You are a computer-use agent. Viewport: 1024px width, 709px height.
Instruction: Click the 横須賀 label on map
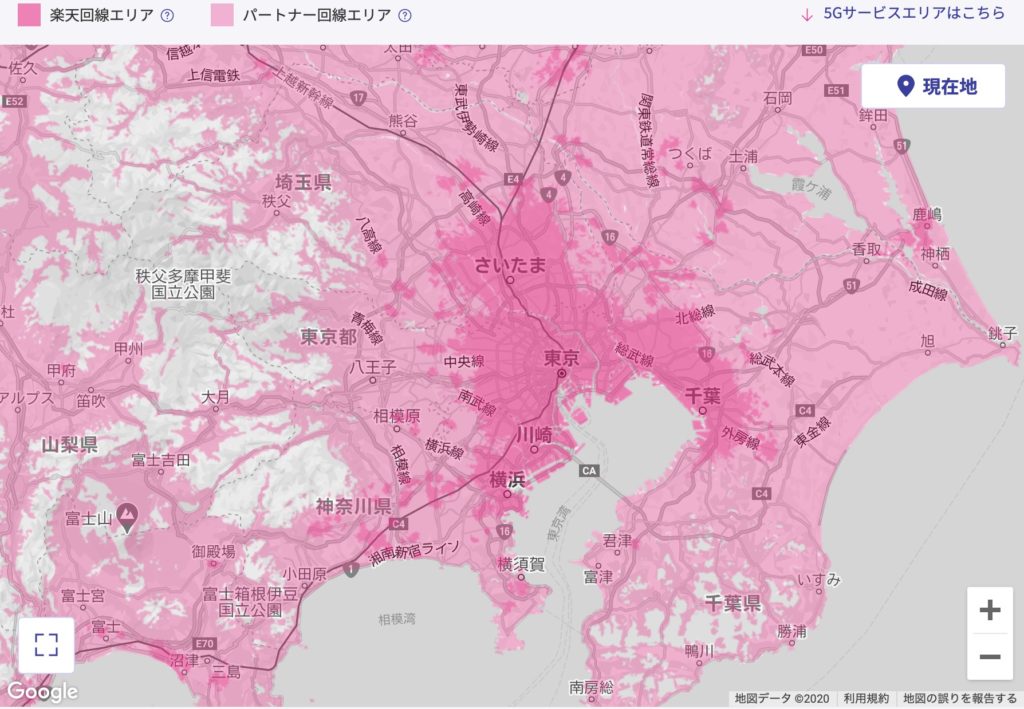click(521, 563)
